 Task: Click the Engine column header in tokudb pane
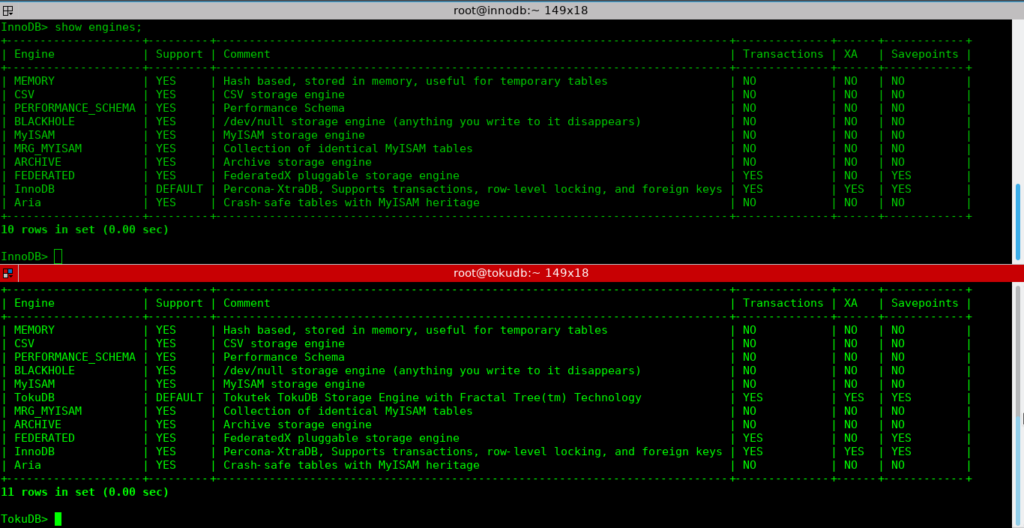(35, 303)
